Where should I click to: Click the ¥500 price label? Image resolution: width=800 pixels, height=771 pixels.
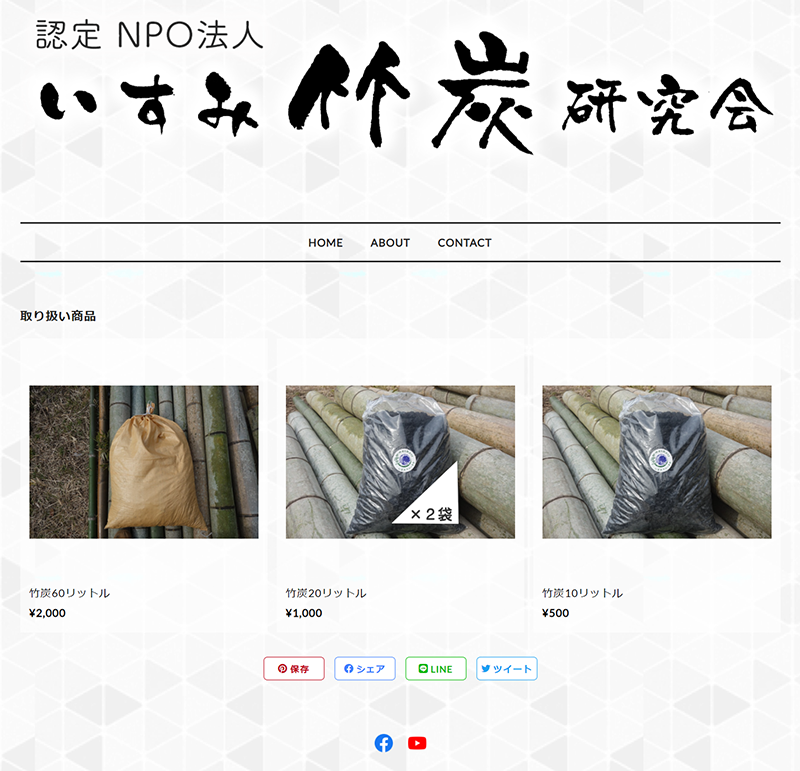556,613
